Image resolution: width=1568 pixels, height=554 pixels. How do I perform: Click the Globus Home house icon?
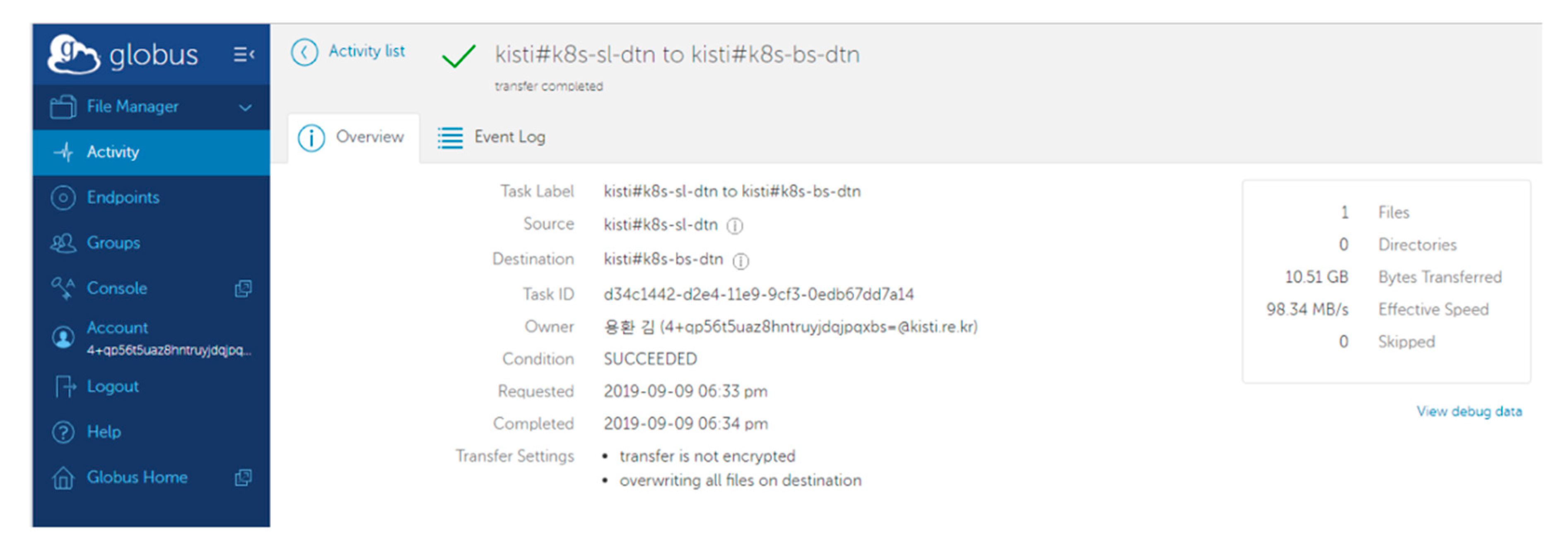click(63, 478)
